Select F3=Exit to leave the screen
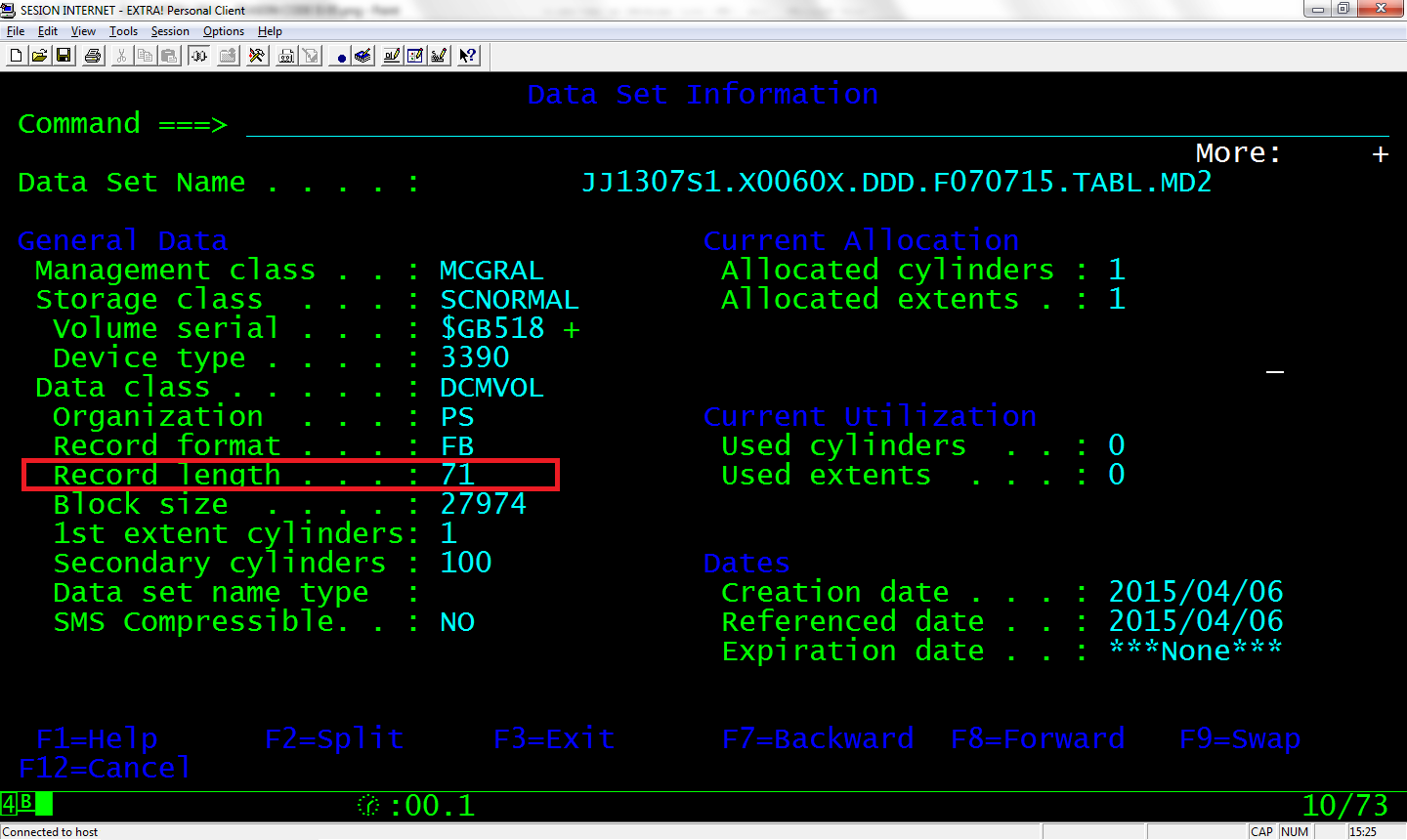Viewport: 1407px width, 840px height. coord(554,738)
